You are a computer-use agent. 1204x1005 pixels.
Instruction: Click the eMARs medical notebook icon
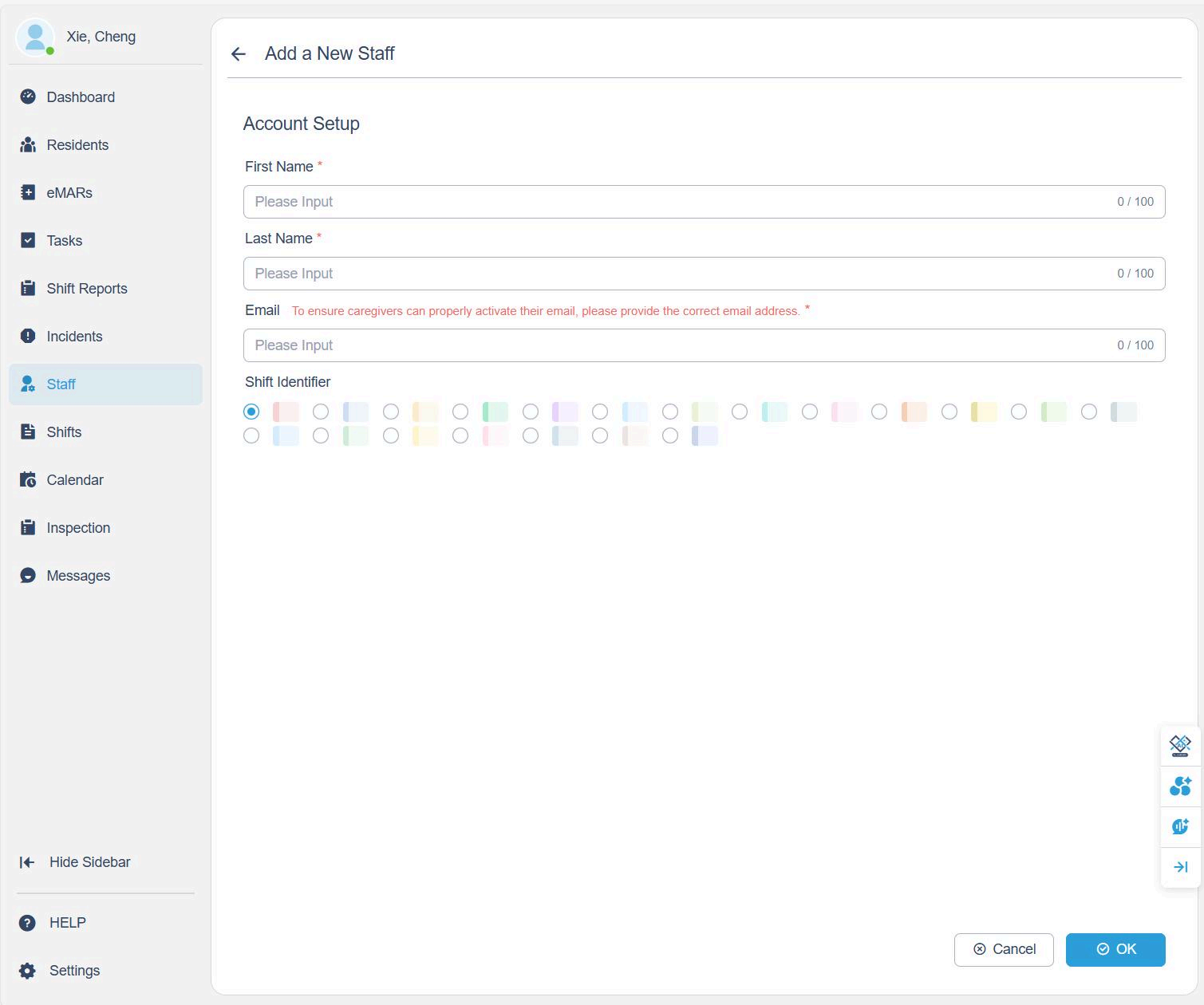click(x=28, y=193)
